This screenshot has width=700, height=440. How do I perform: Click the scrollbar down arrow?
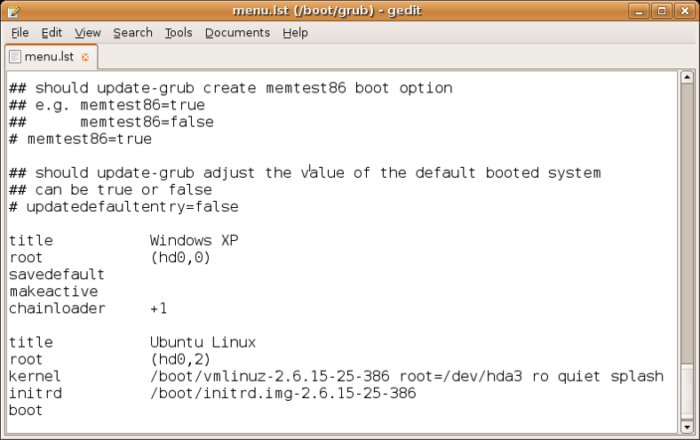[x=687, y=427]
